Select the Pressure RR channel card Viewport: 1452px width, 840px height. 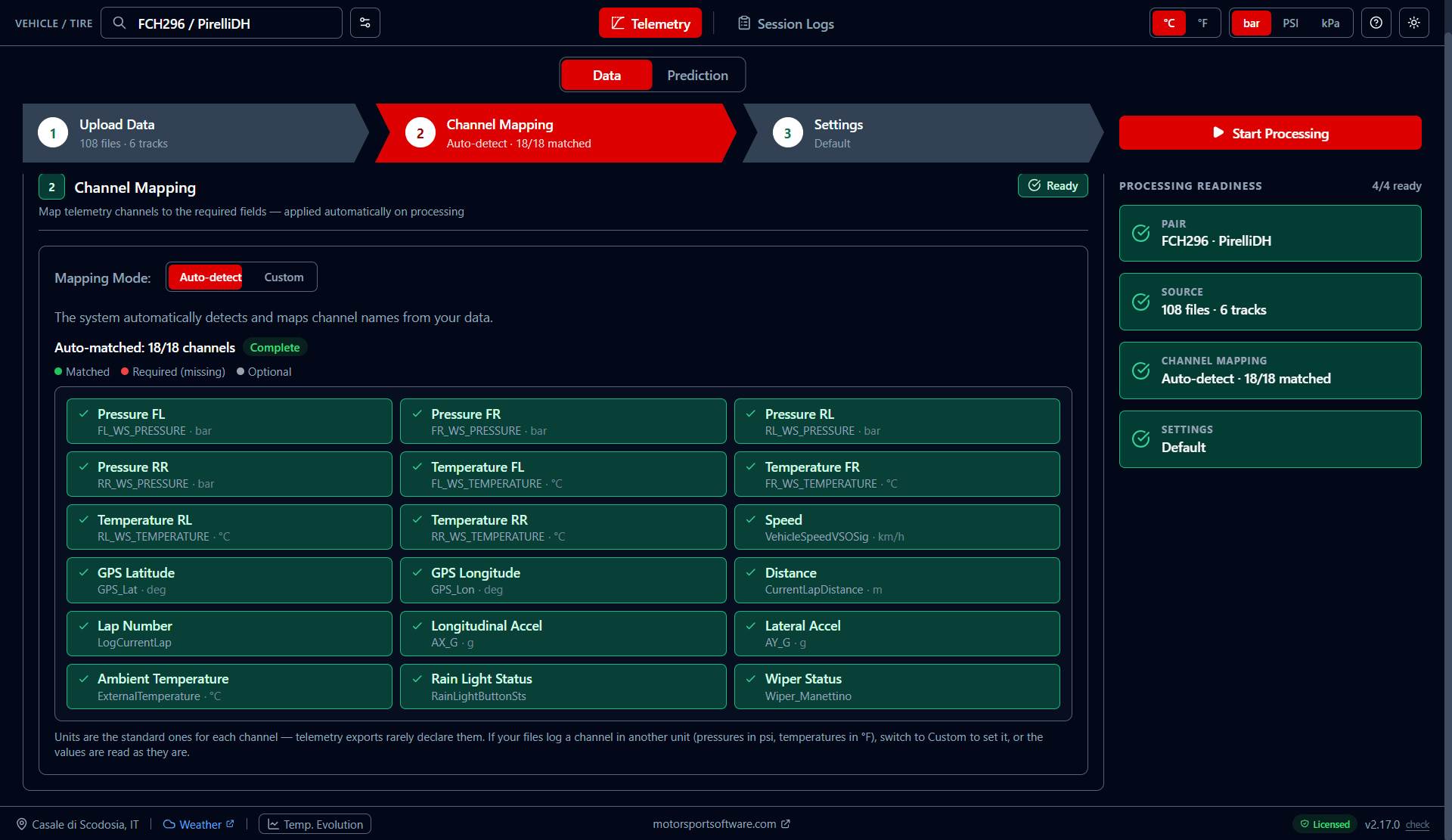click(x=229, y=474)
